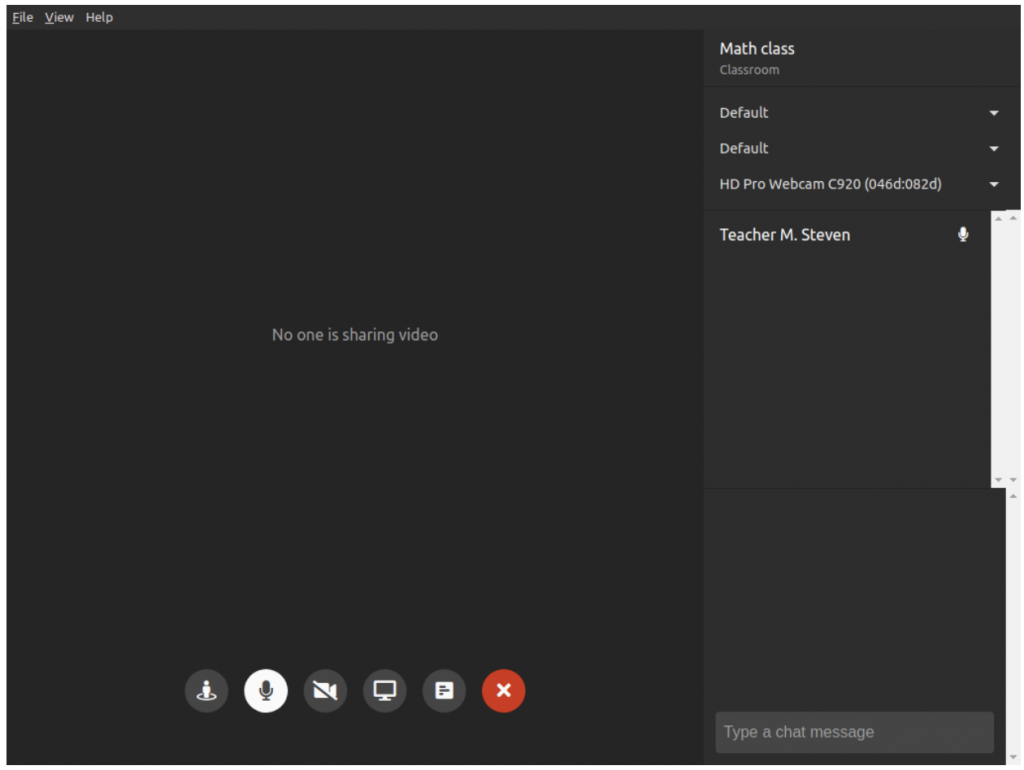Open the View menu
Image resolution: width=1024 pixels, height=770 pixels.
59,17
